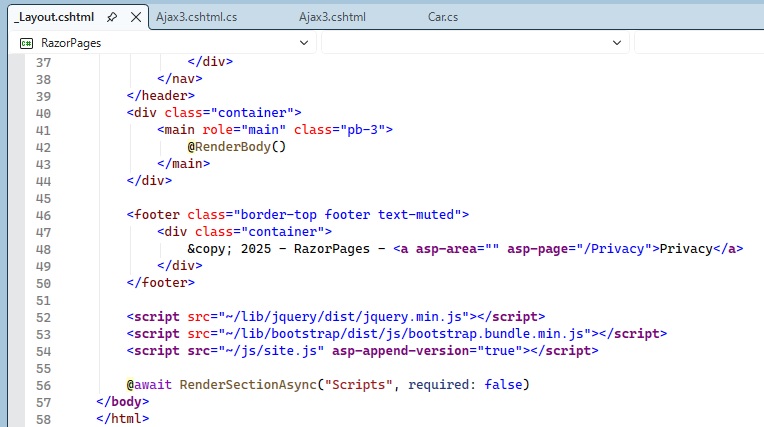Click the "container" class value on line 40
This screenshot has height=427, width=764.
pos(252,113)
